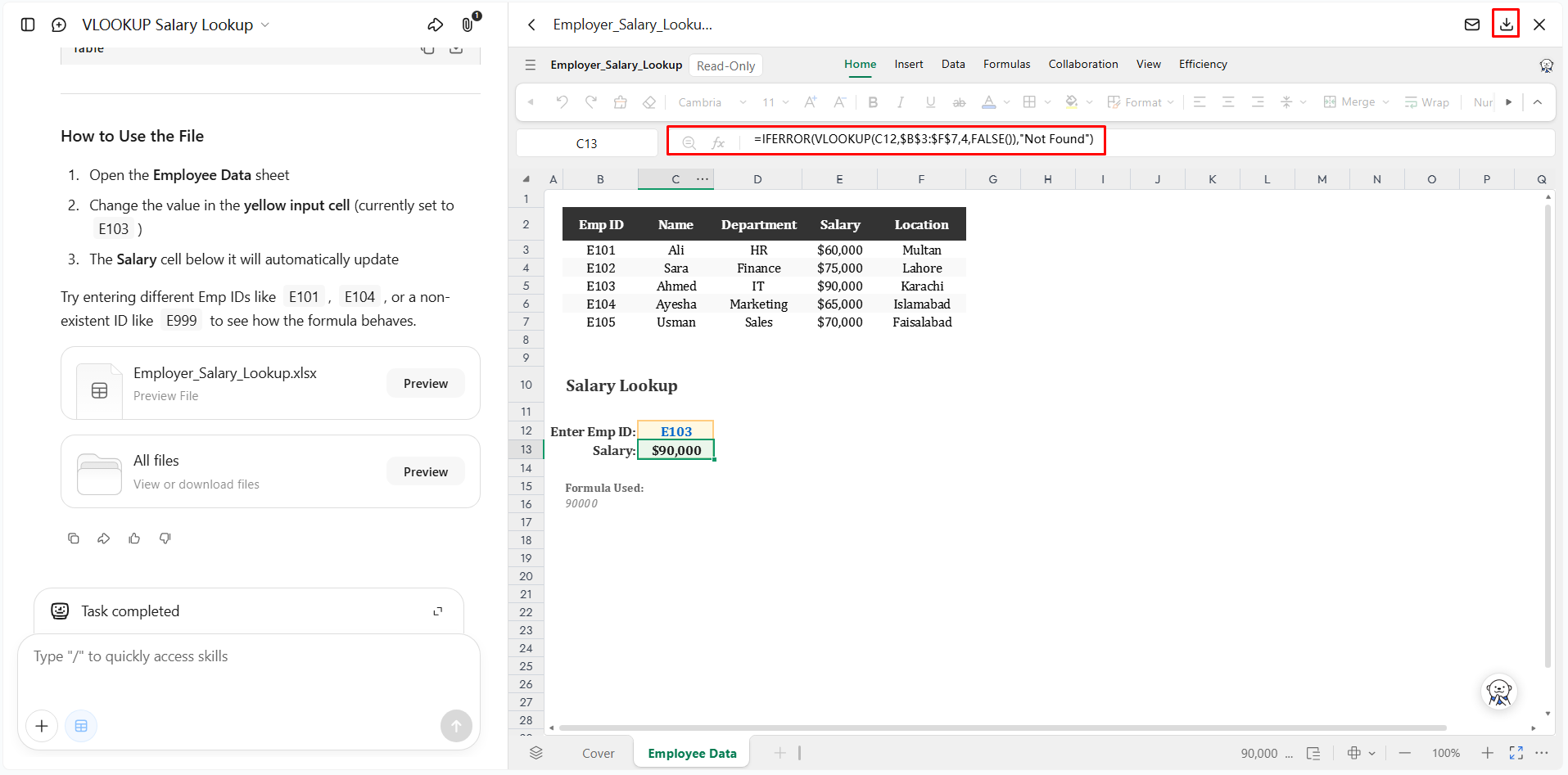
Task: Open the font color dropdown arrow
Action: point(1007,102)
